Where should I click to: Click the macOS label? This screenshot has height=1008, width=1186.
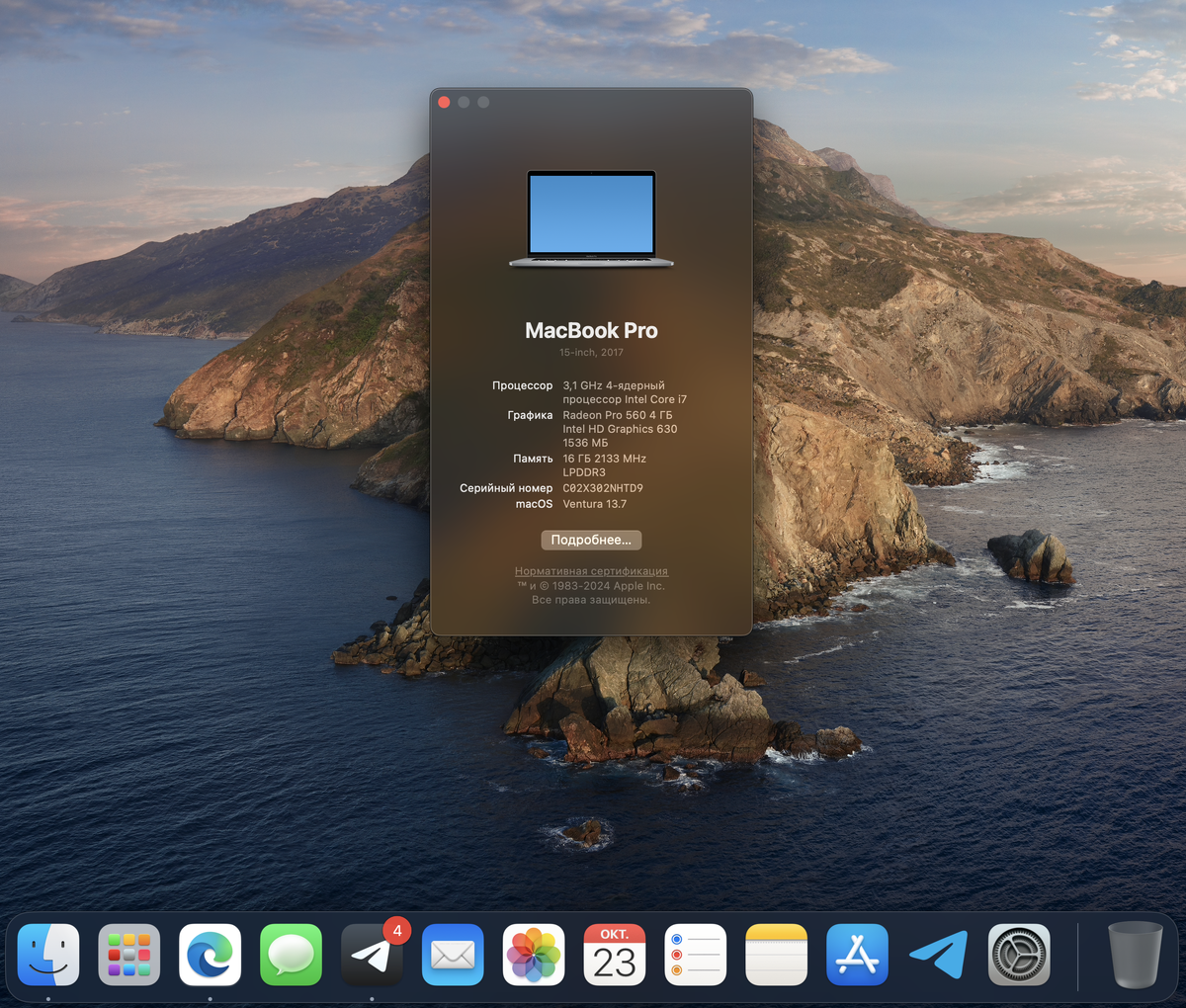pos(535,504)
